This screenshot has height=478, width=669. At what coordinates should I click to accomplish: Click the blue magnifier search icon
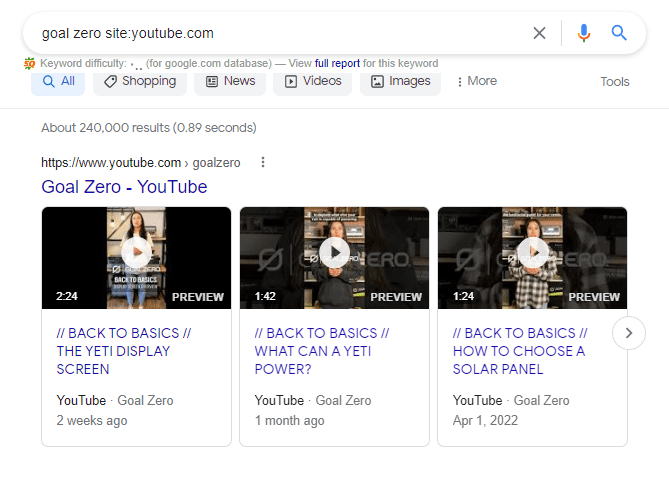(619, 33)
